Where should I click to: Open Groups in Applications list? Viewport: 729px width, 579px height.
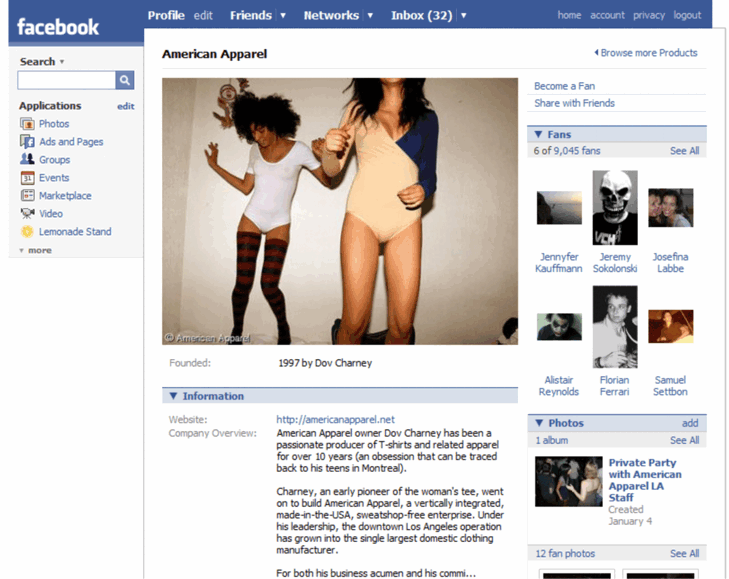54,160
